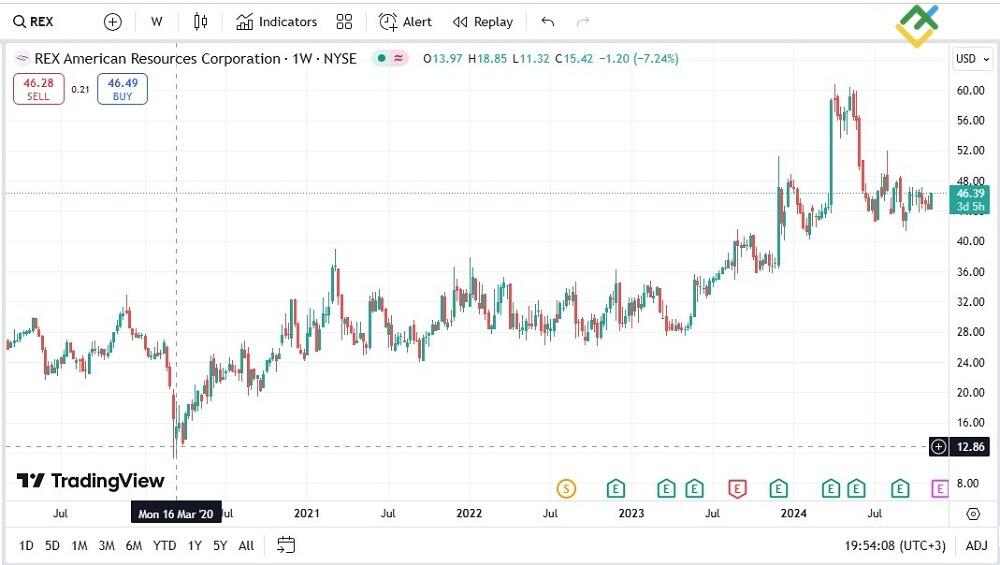Select the All time range
1000x565 pixels.
click(x=246, y=546)
